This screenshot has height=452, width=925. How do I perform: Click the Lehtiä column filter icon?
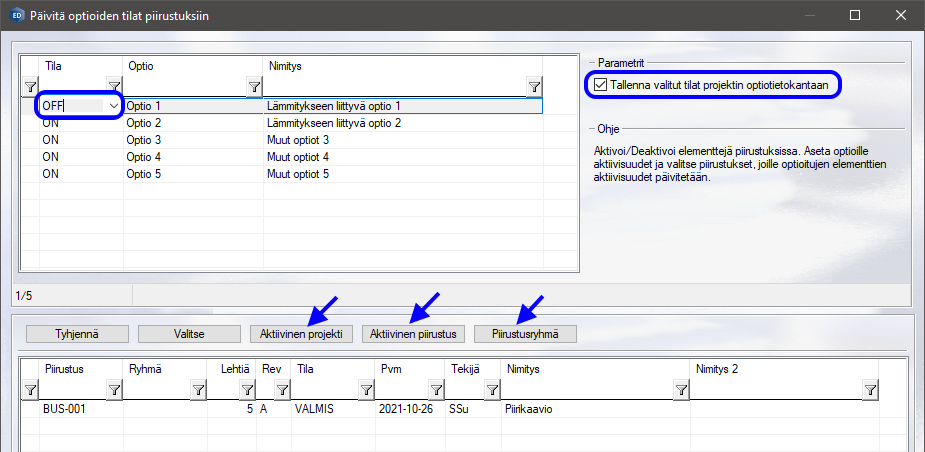(x=252, y=390)
